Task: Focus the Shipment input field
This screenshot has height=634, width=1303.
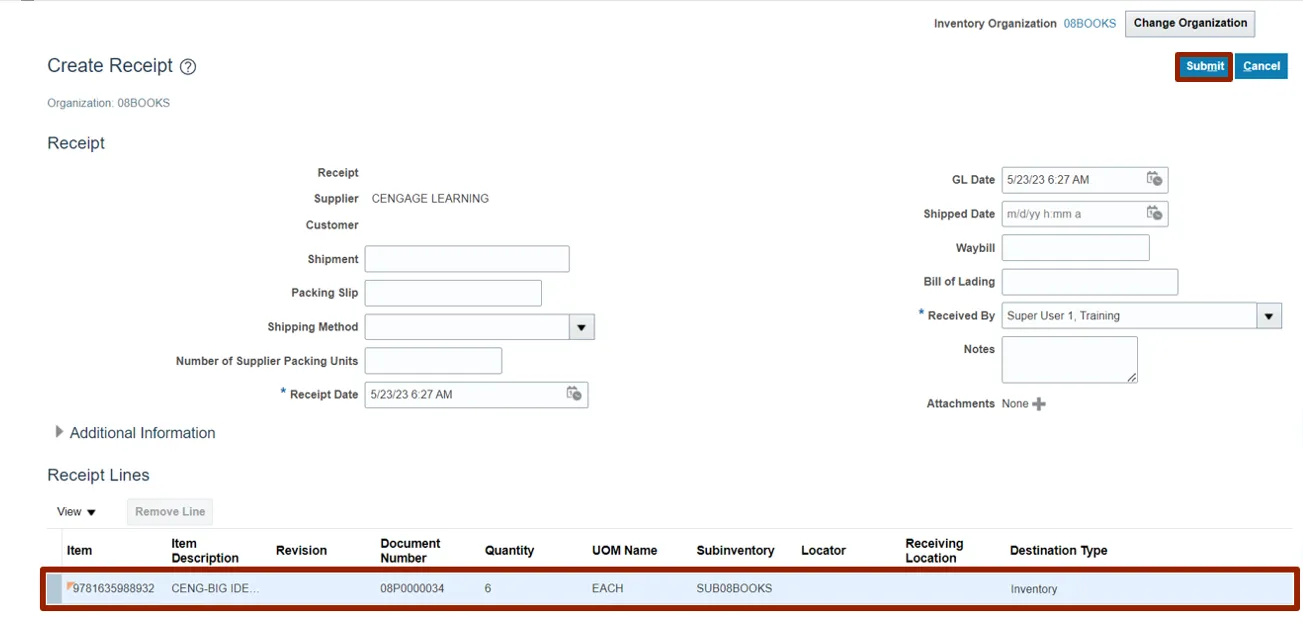Action: click(x=467, y=259)
